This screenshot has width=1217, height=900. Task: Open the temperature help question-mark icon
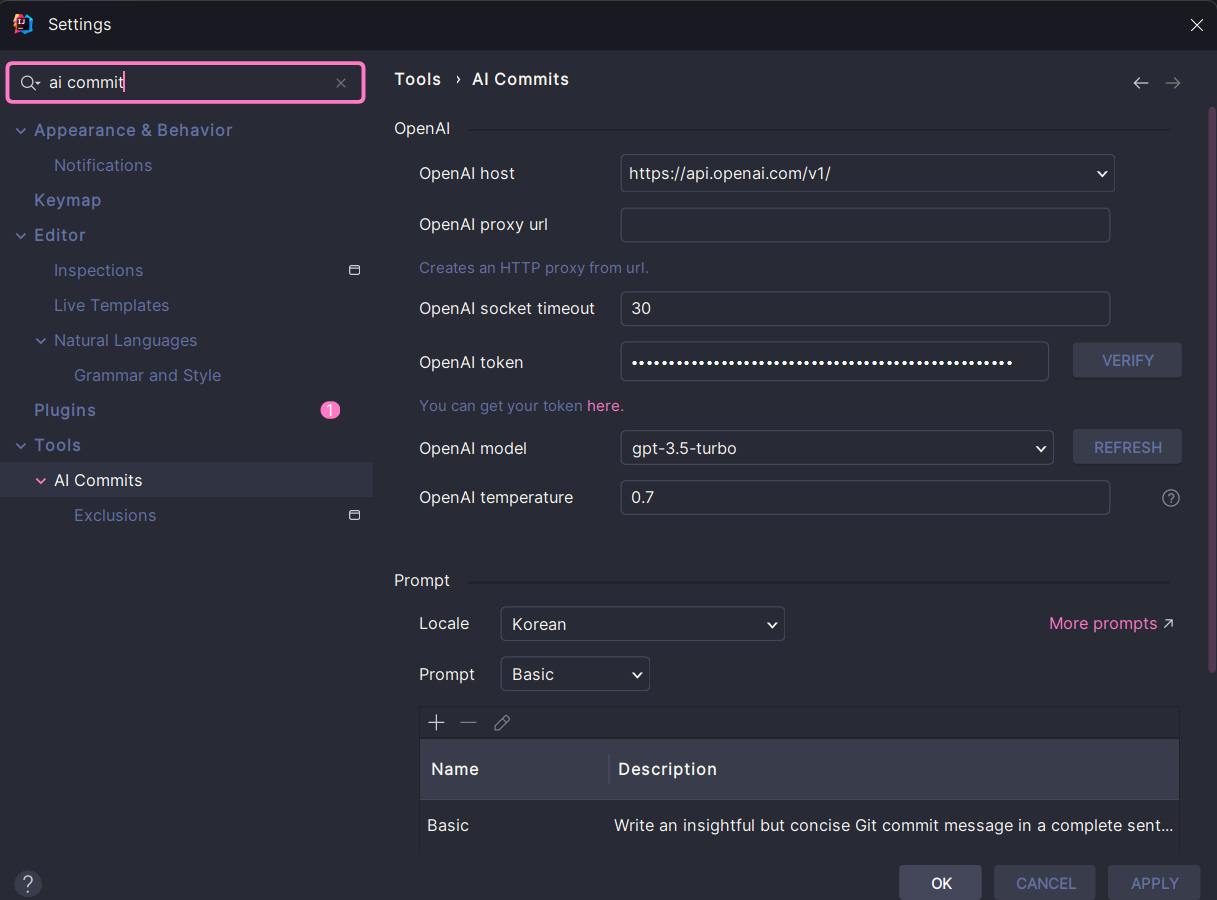coord(1171,498)
